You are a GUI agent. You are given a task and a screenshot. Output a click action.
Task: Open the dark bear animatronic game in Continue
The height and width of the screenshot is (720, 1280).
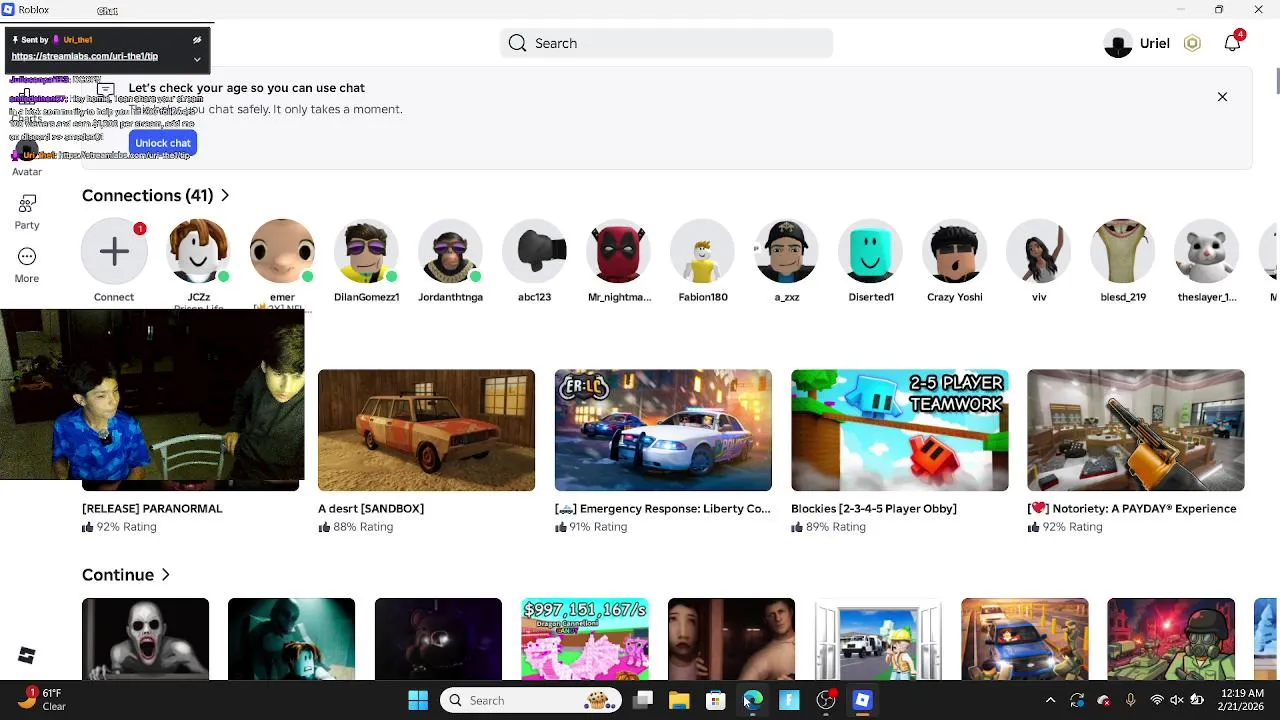[x=438, y=639]
